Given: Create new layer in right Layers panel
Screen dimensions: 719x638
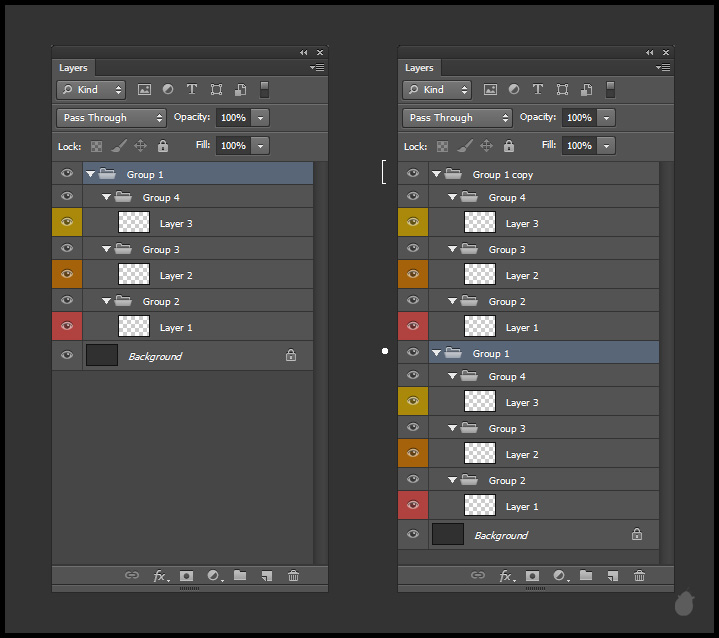Looking at the screenshot, I should tap(612, 576).
